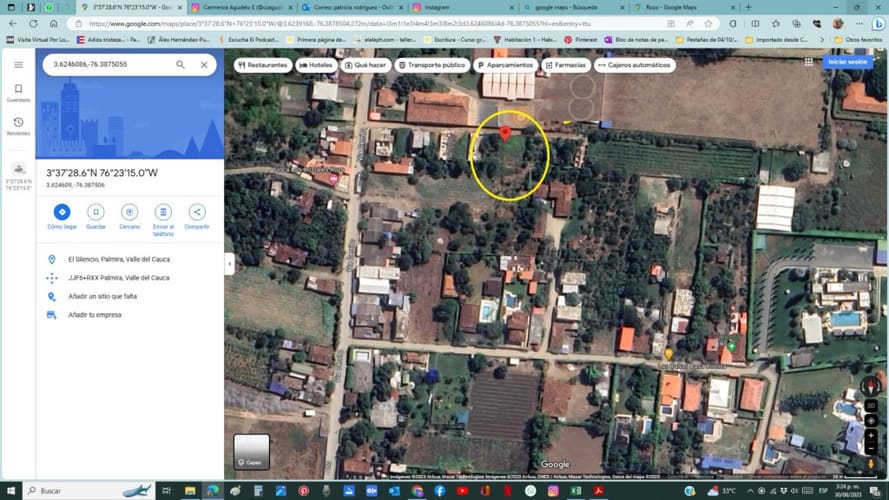Screen dimensions: 889x500
Task: Show hidden system tray icons chevron
Action: tap(750, 491)
